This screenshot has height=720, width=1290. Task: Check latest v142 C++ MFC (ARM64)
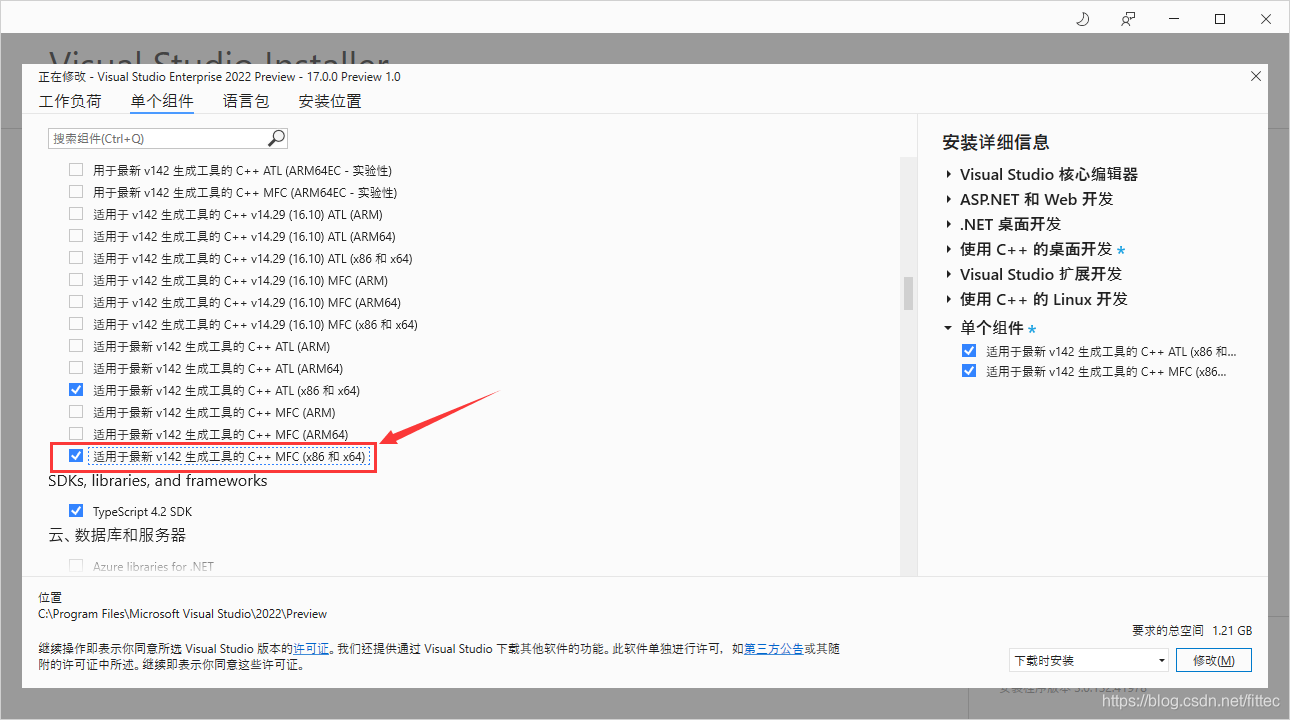click(76, 434)
